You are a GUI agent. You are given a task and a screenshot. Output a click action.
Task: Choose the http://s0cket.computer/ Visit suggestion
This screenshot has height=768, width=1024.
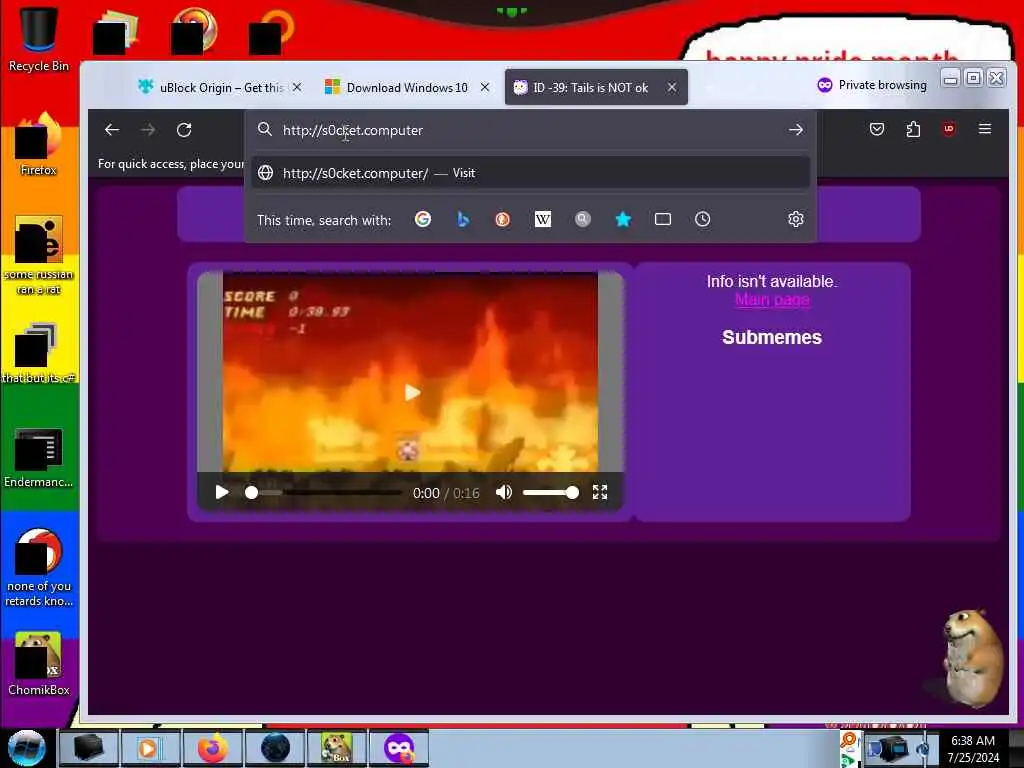530,173
